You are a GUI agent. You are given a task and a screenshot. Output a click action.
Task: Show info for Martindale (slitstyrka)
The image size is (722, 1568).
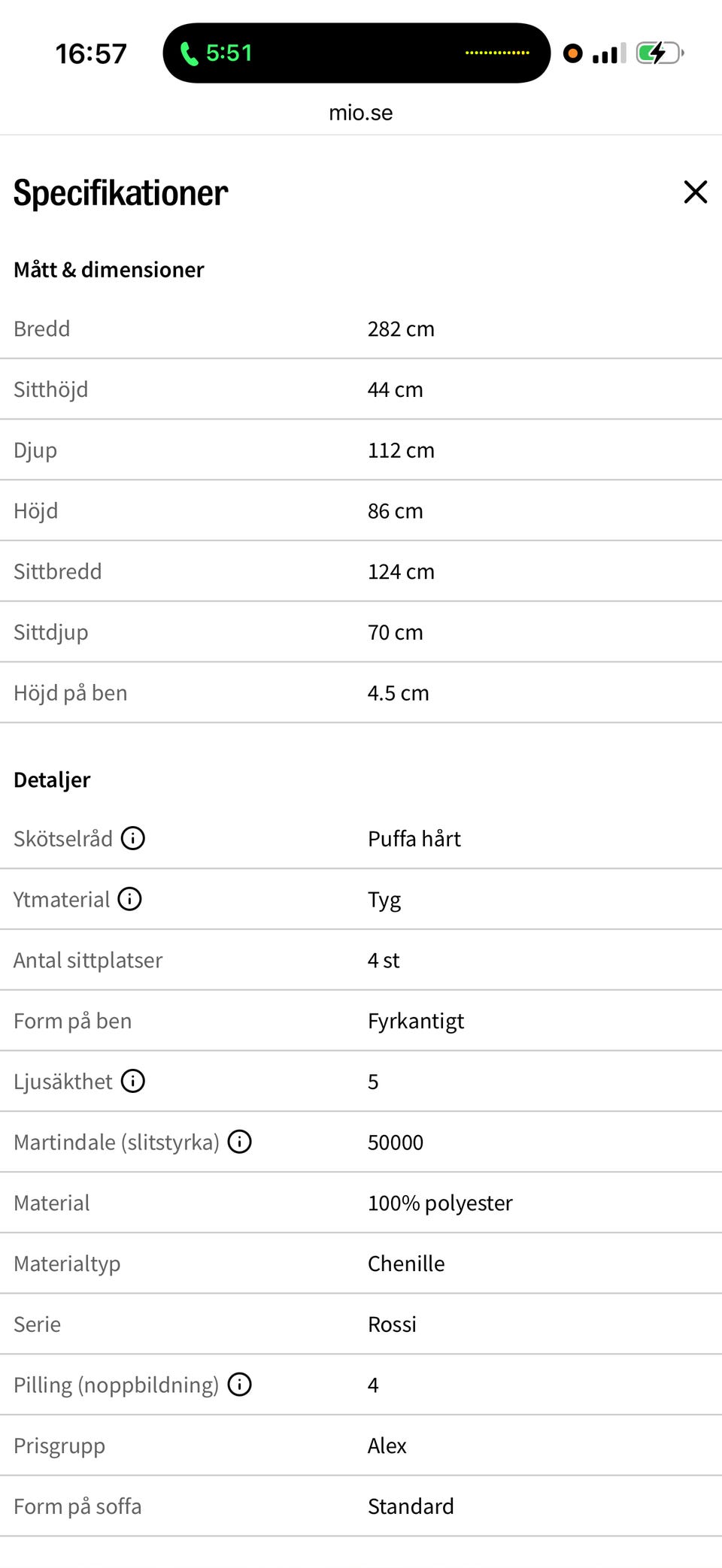(240, 1141)
